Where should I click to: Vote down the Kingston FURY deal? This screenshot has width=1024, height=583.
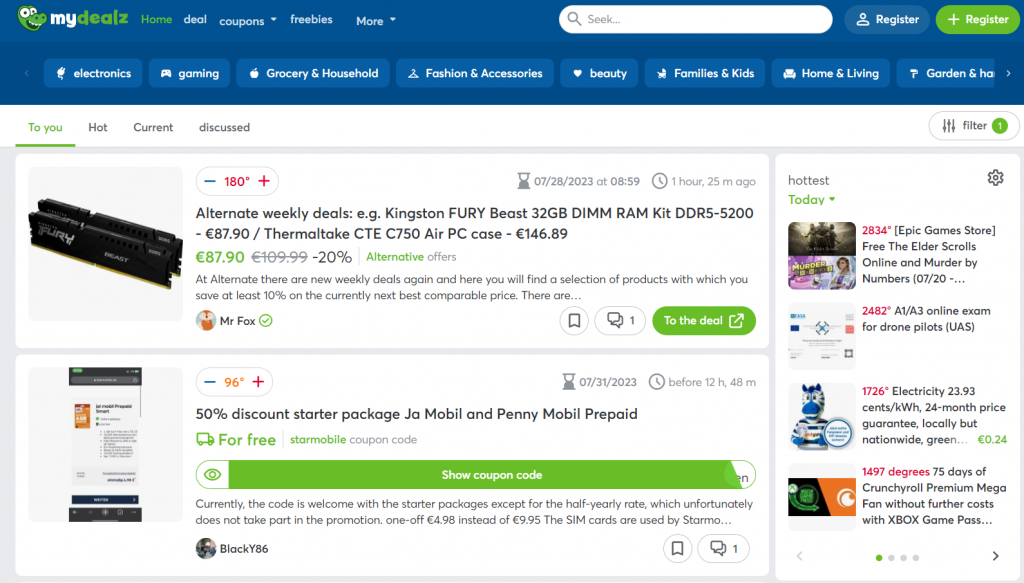pyautogui.click(x=210, y=181)
